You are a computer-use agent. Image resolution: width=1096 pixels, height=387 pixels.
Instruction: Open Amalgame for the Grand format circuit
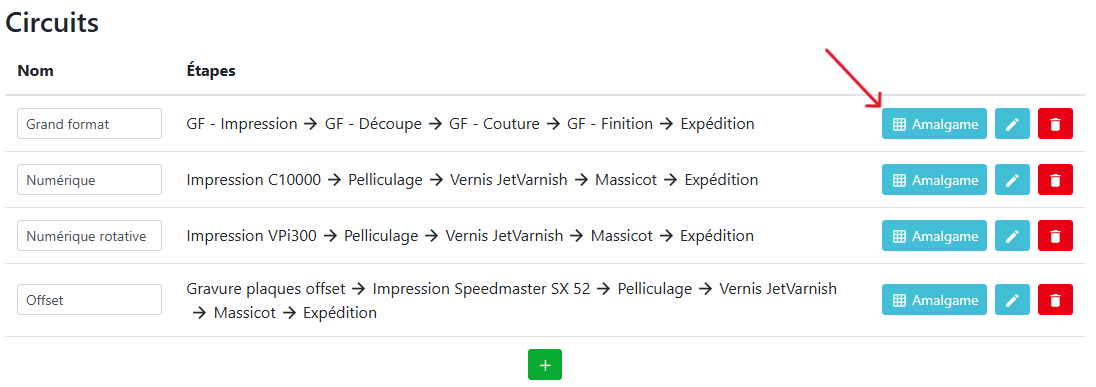[935, 124]
